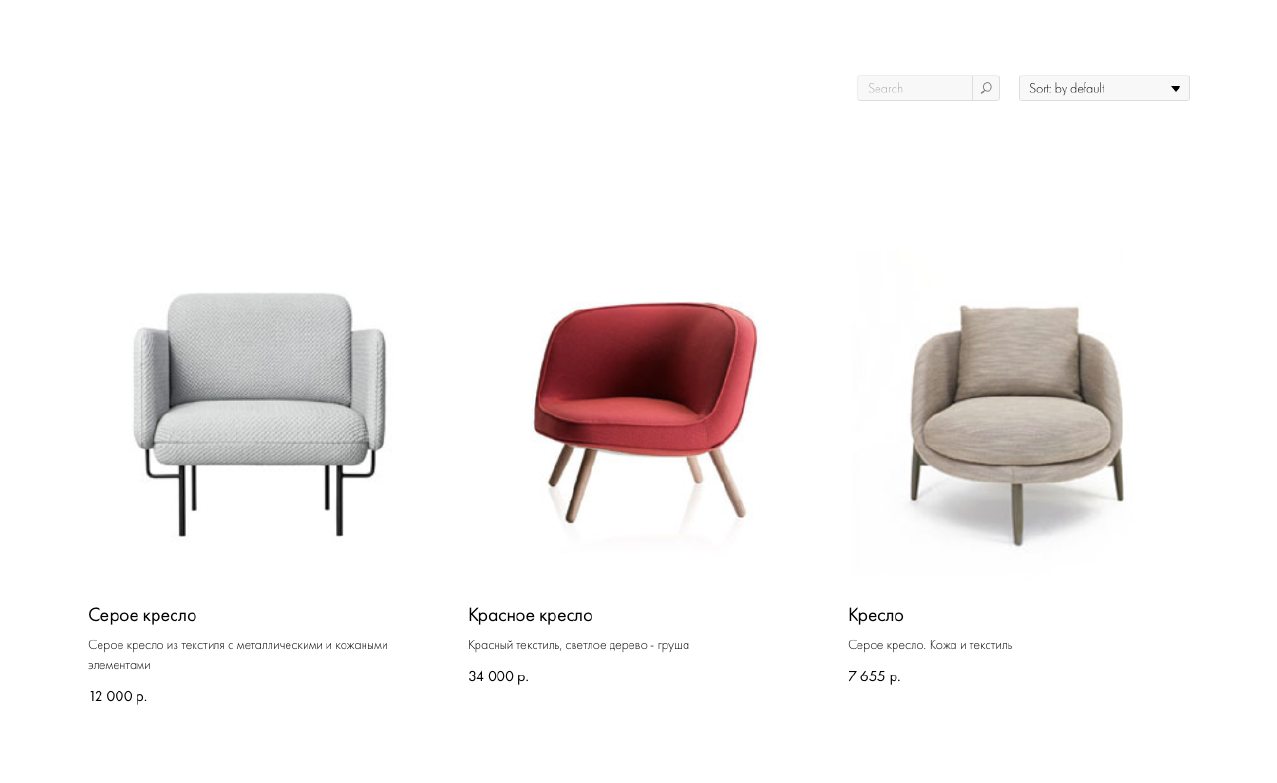The image size is (1277, 783).
Task: Click the magnifier search icon
Action: [986, 88]
